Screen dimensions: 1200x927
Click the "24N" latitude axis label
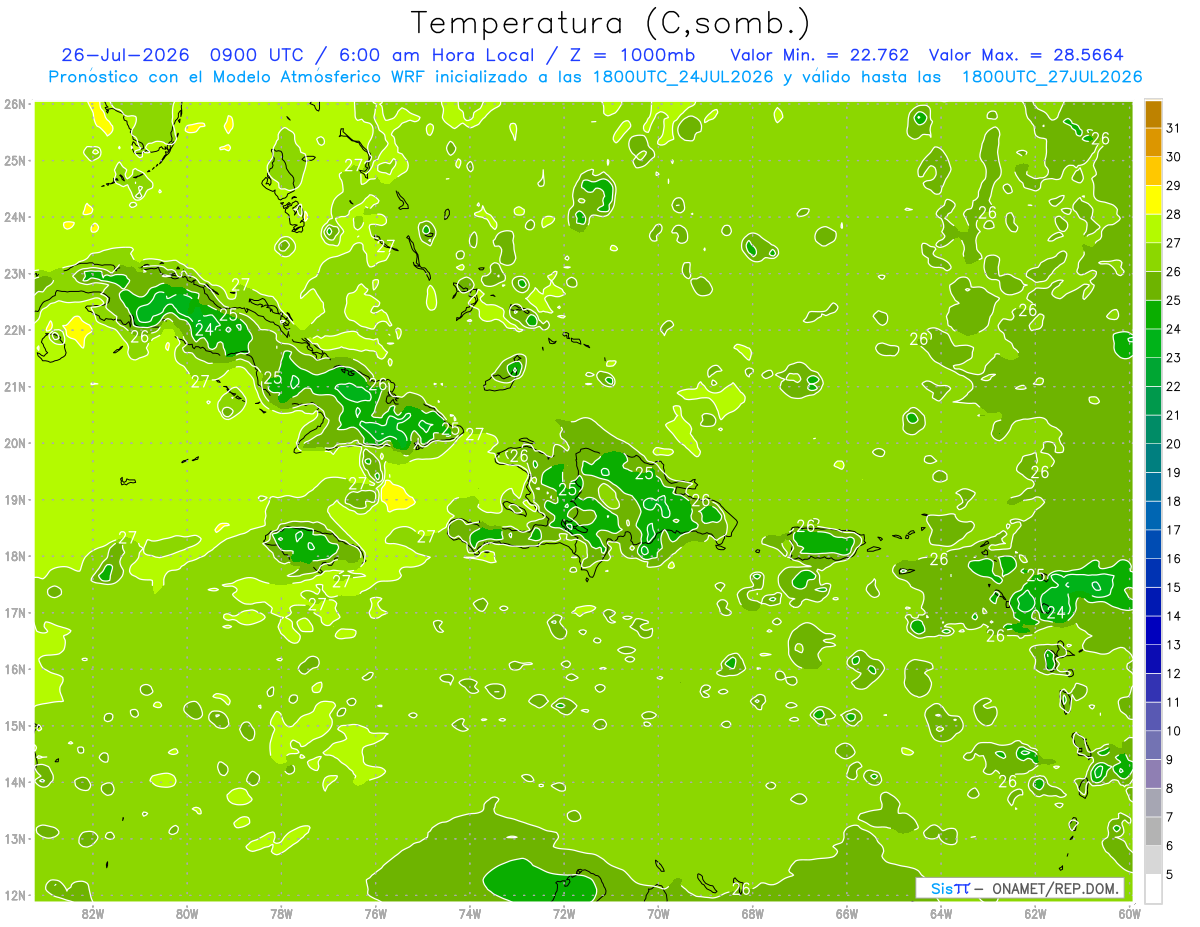pyautogui.click(x=15, y=217)
